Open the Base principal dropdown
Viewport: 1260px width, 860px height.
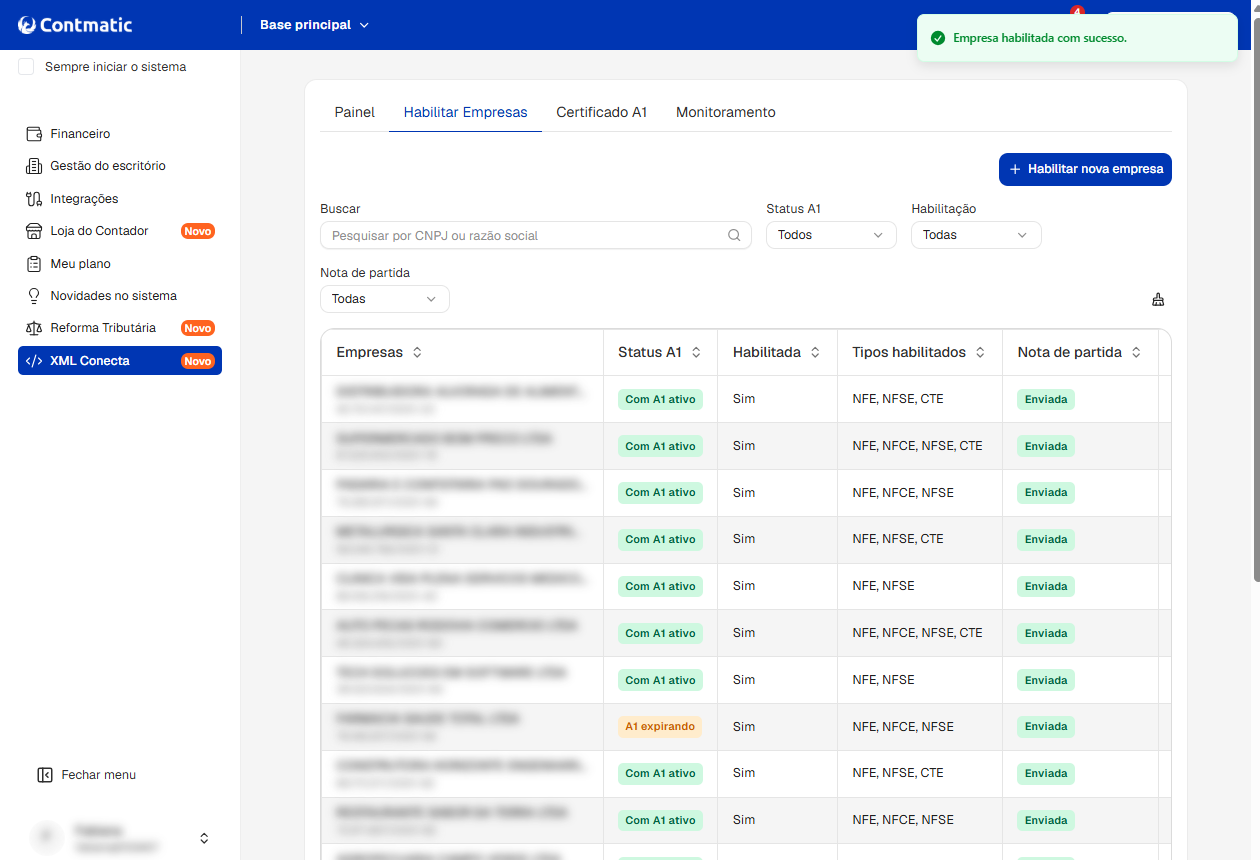coord(314,25)
